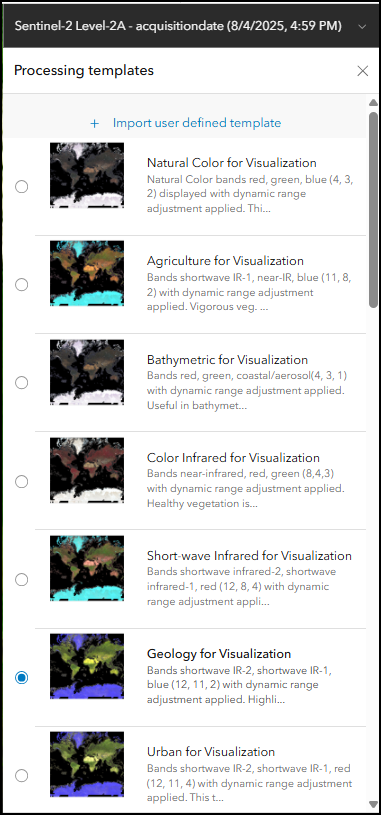Select Agriculture for Visualization radio button

[x=21, y=285]
